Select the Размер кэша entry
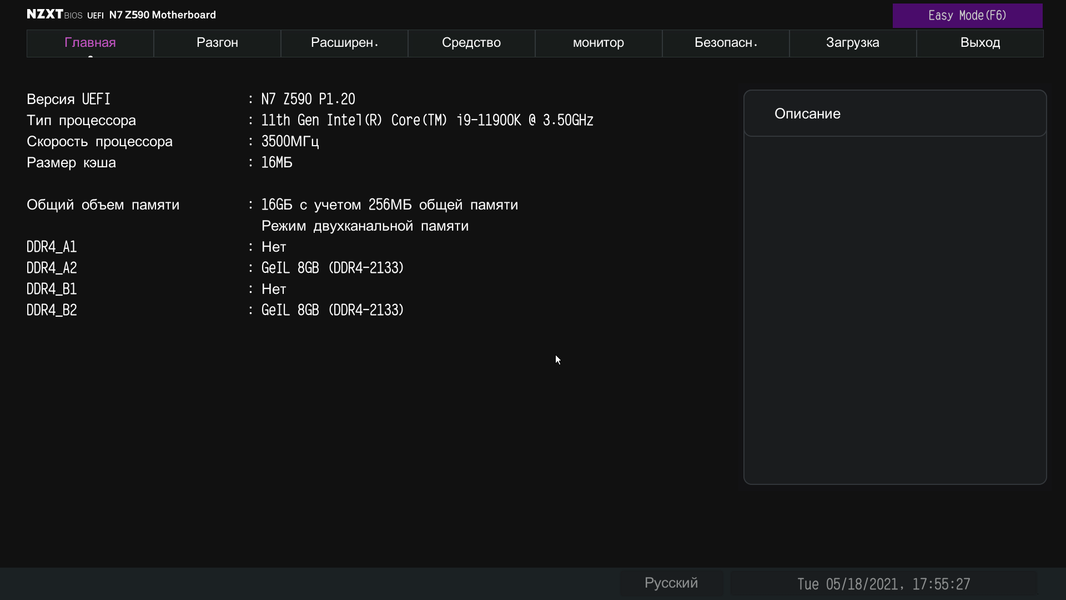This screenshot has width=1066, height=600. tap(71, 162)
